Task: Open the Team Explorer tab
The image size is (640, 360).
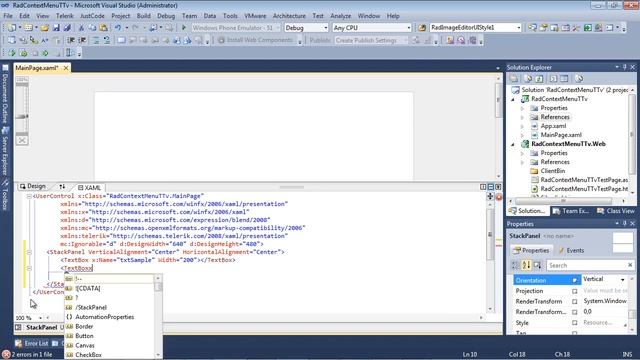Action: tap(571, 211)
